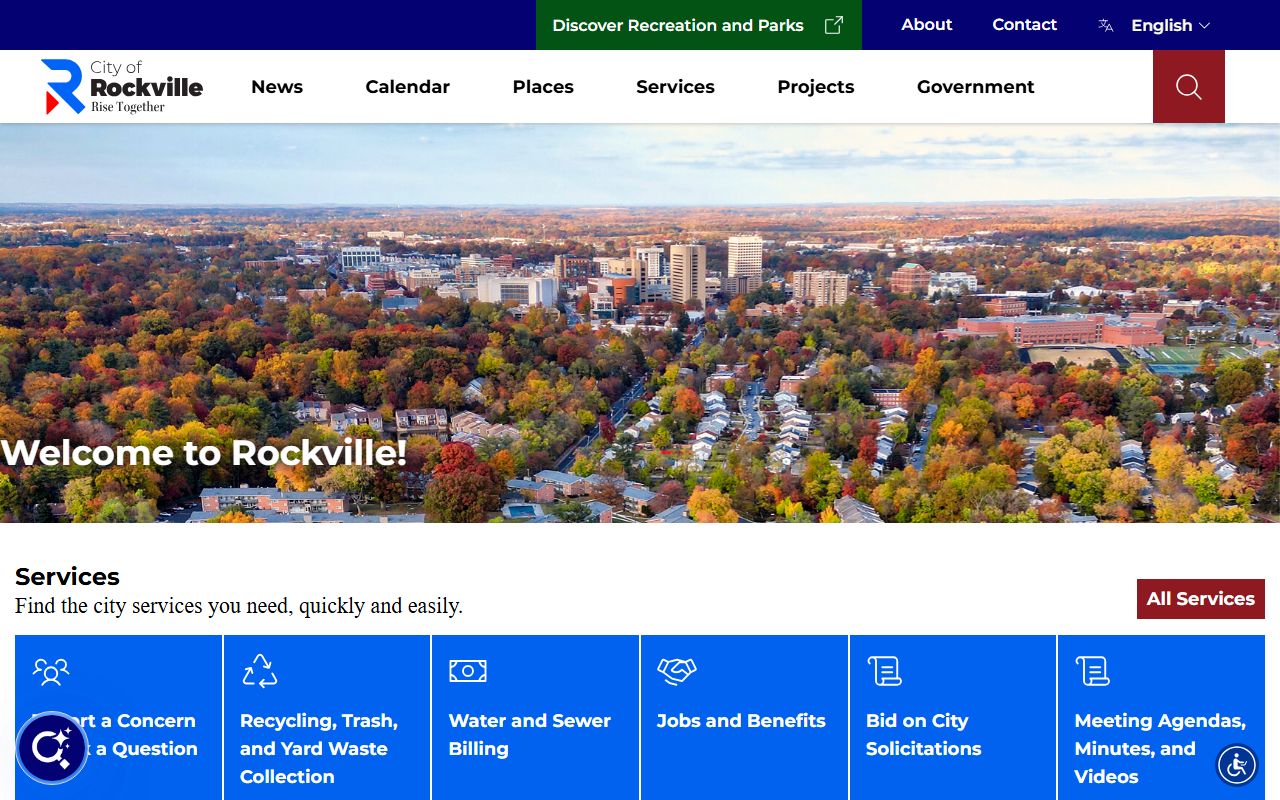Click Discover Recreation and Parks link
This screenshot has width=1280, height=800.
699,25
